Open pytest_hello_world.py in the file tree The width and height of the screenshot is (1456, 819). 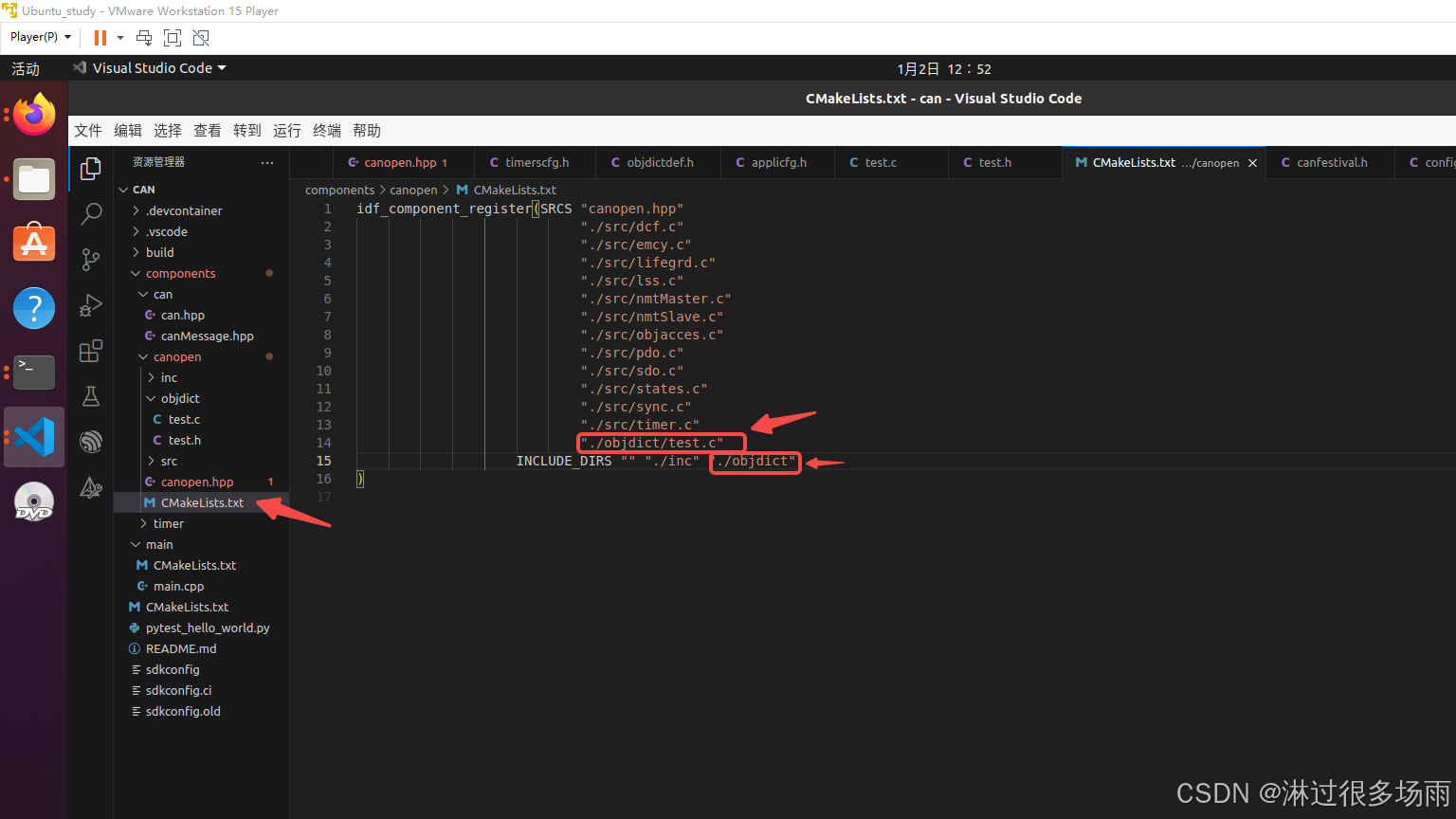pos(201,628)
